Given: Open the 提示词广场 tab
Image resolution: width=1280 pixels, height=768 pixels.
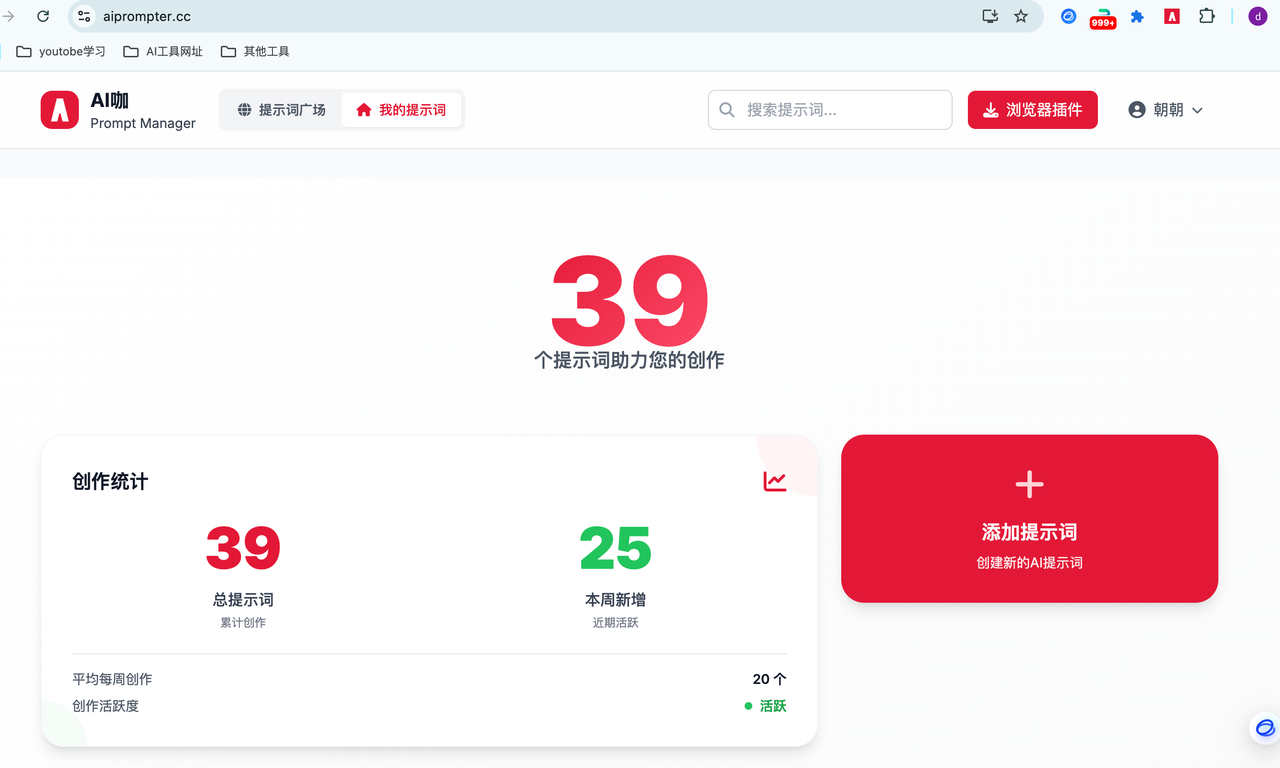Looking at the screenshot, I should tap(281, 110).
